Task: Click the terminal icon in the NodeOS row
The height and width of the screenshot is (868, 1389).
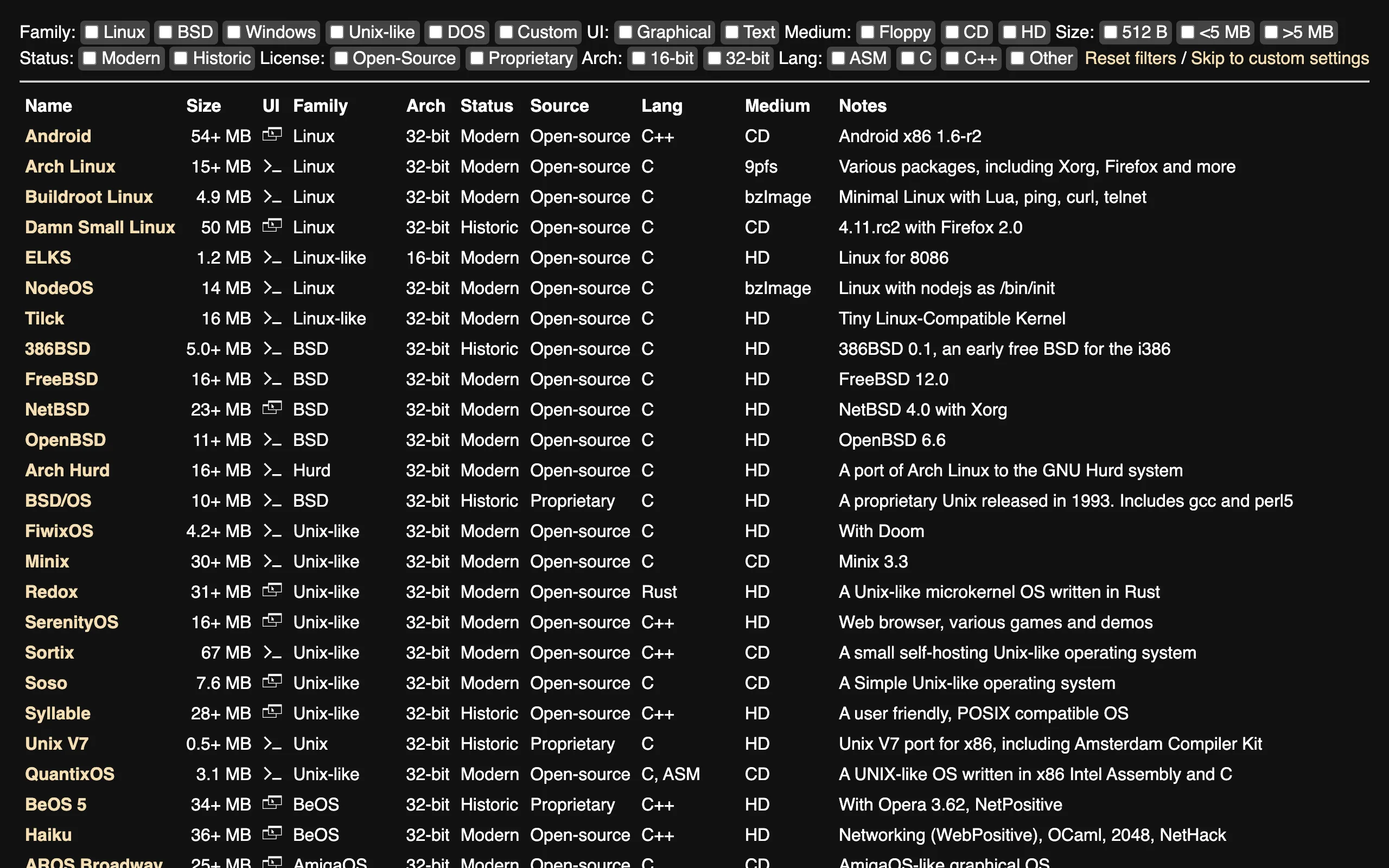Action: coord(272,288)
